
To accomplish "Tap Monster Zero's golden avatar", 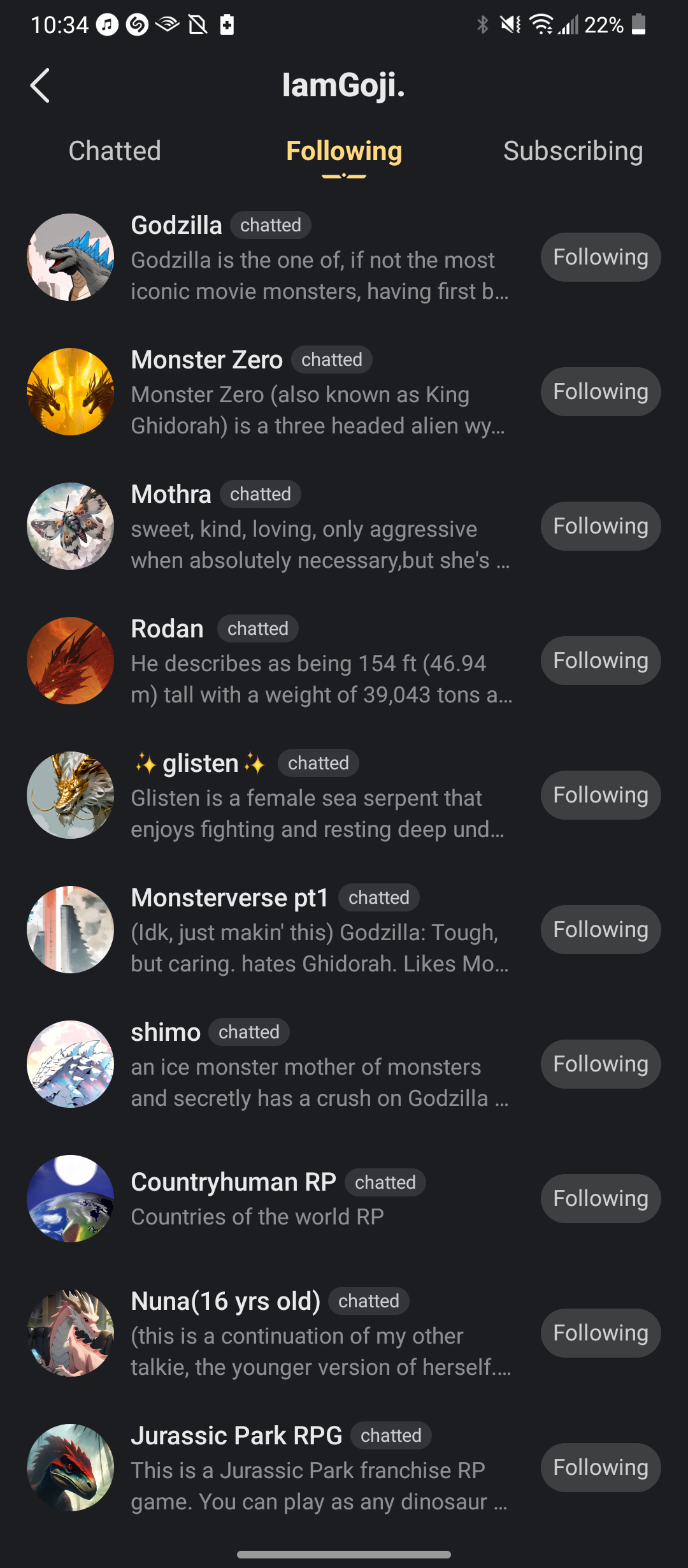I will (71, 392).
